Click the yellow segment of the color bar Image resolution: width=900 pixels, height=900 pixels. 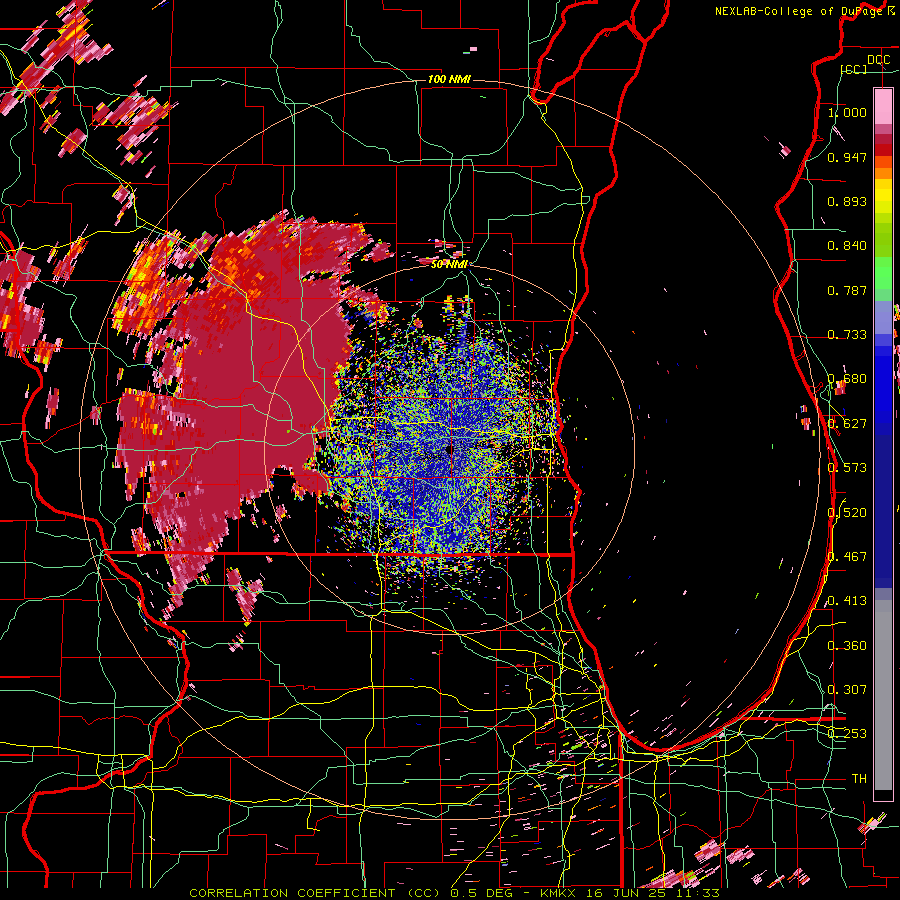click(x=883, y=196)
